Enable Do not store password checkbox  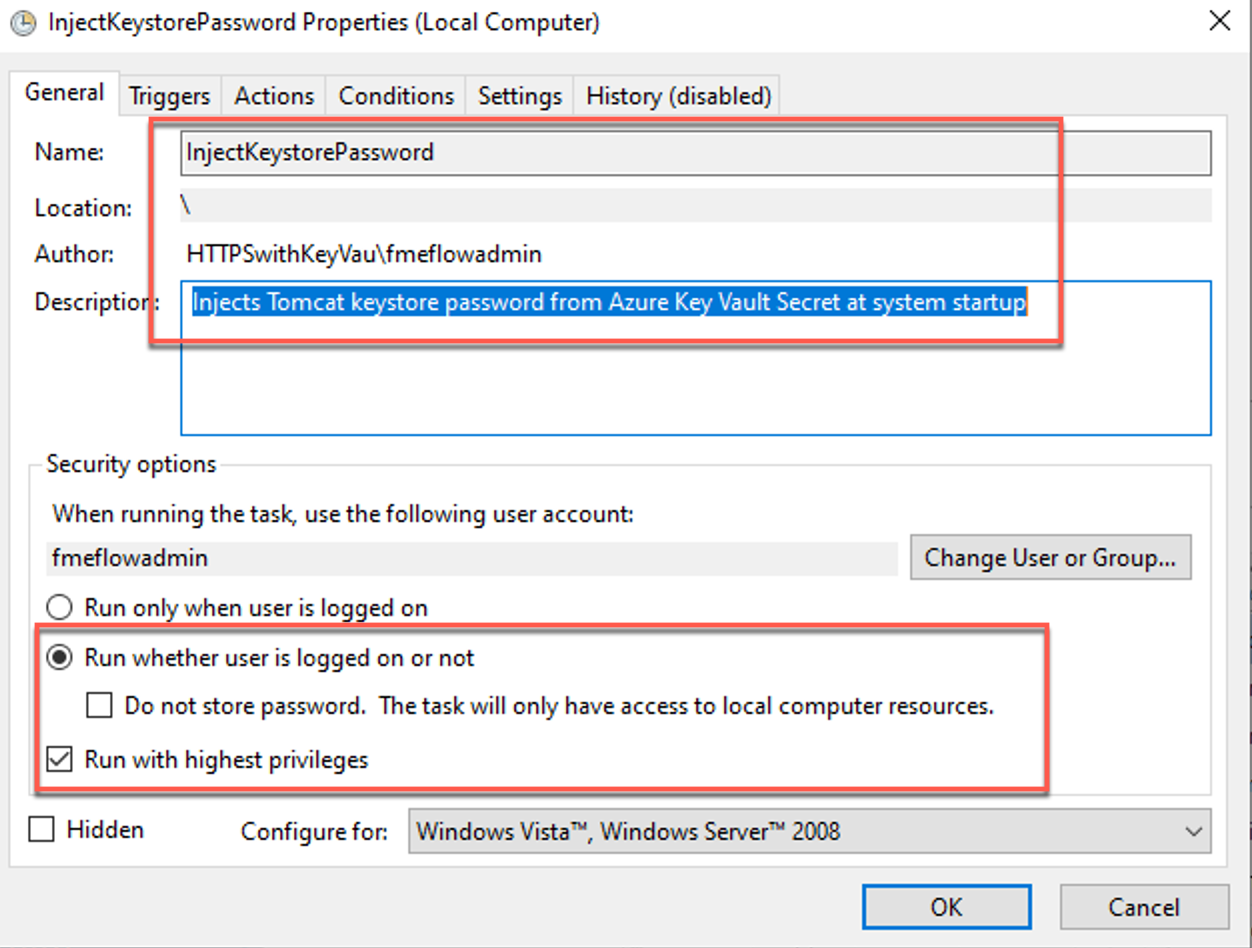(x=98, y=706)
